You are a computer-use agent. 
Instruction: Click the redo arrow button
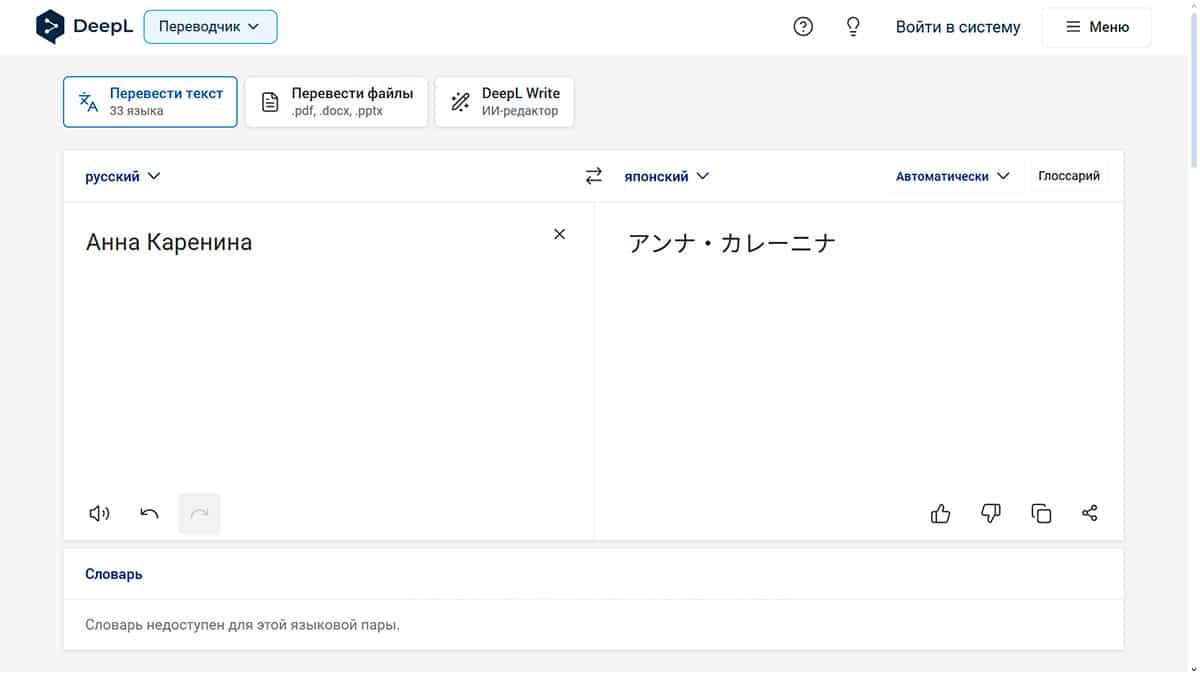pyautogui.click(x=199, y=514)
